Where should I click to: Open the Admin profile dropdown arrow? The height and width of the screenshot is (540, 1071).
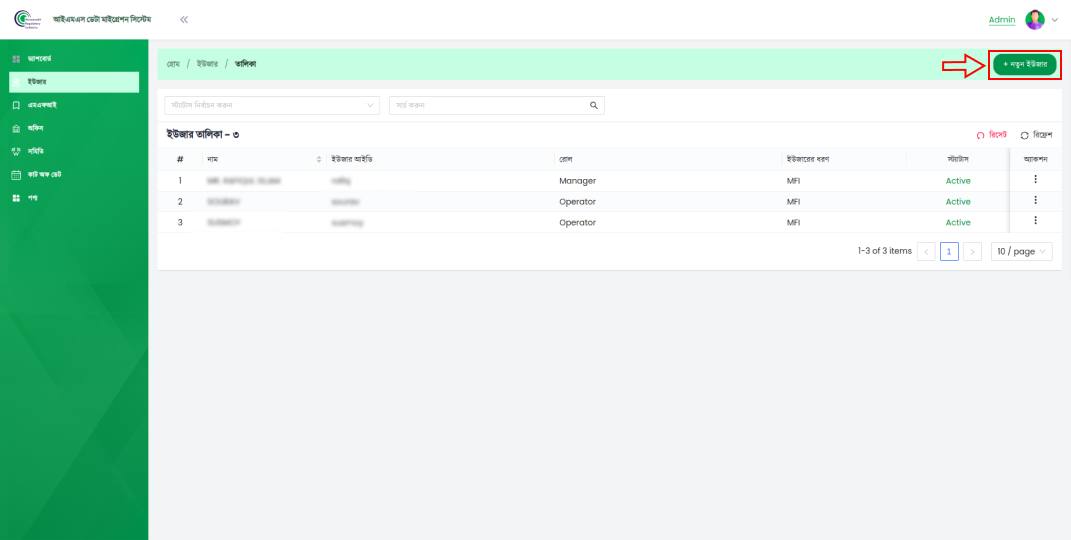(x=1054, y=20)
